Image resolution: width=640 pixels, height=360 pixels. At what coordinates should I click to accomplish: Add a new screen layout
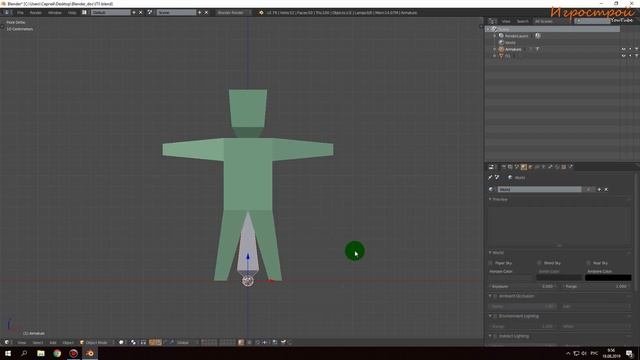[x=134, y=13]
